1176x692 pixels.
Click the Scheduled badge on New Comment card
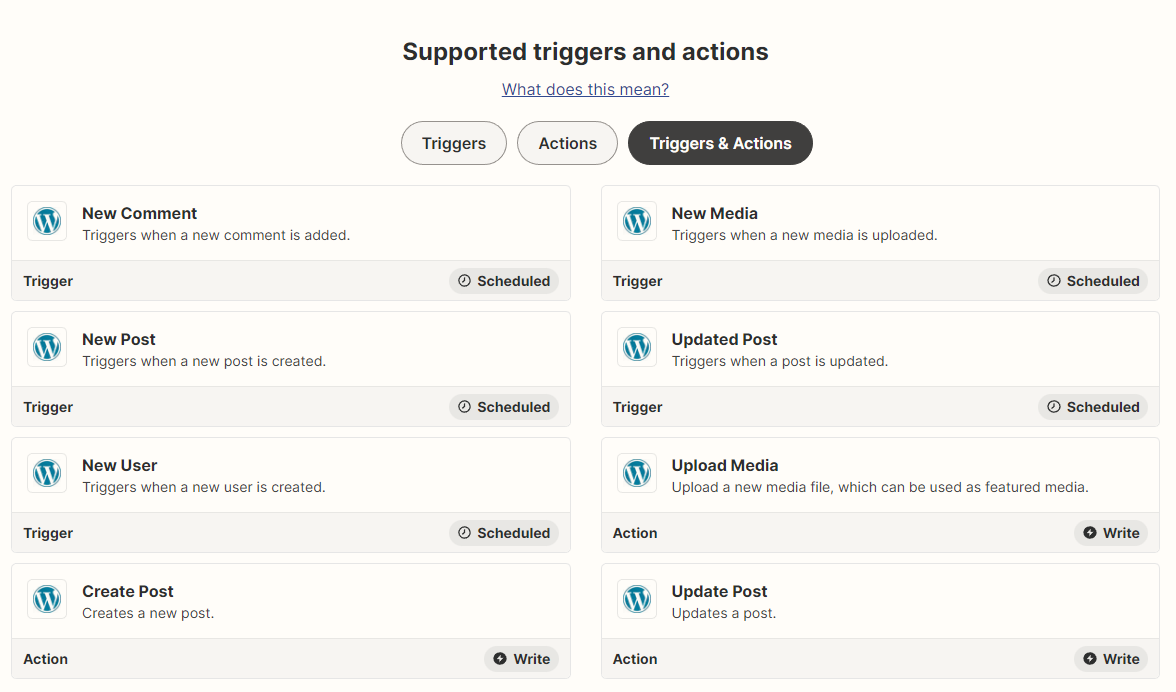tap(504, 281)
